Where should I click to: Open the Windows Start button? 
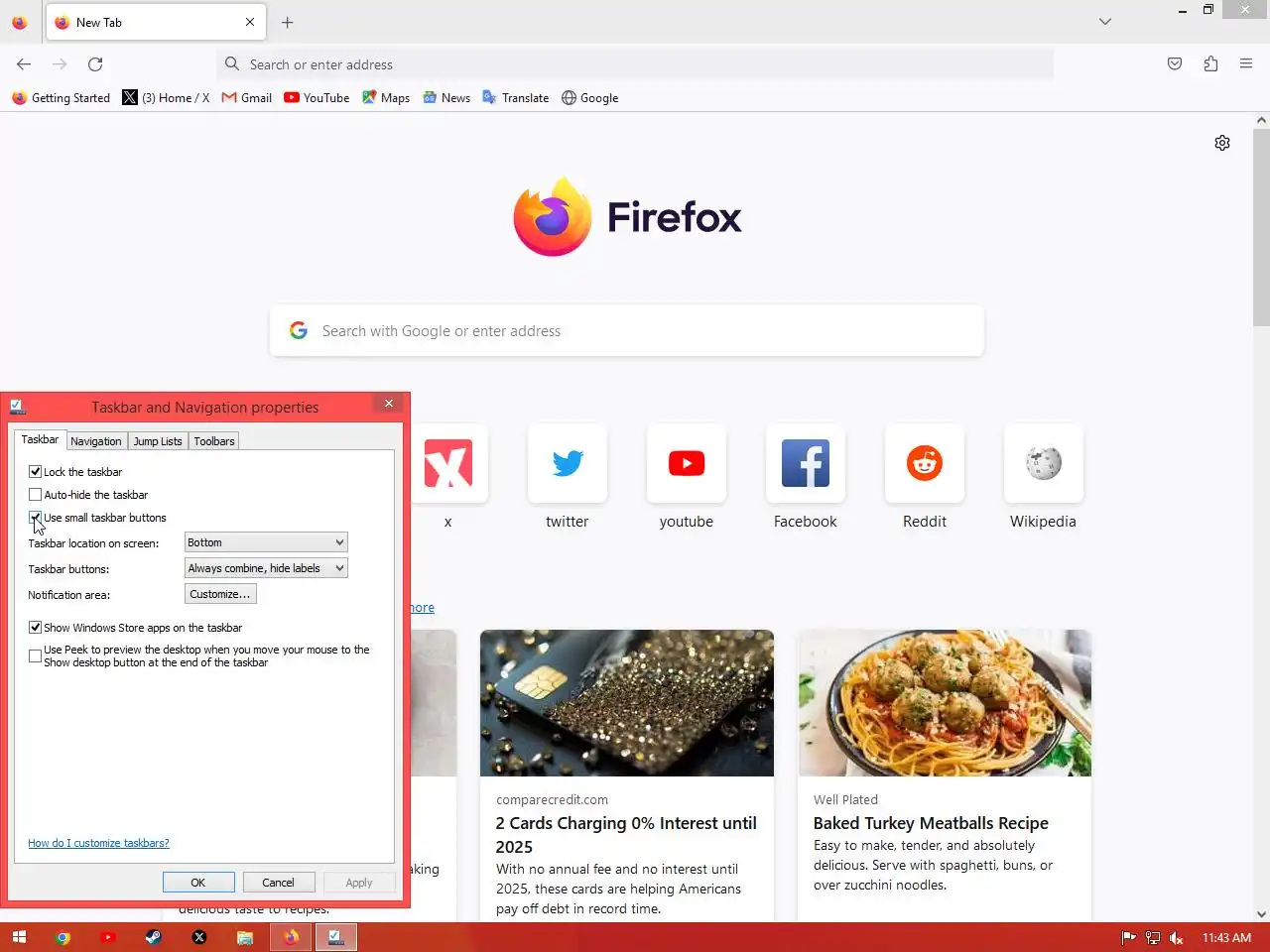19,937
